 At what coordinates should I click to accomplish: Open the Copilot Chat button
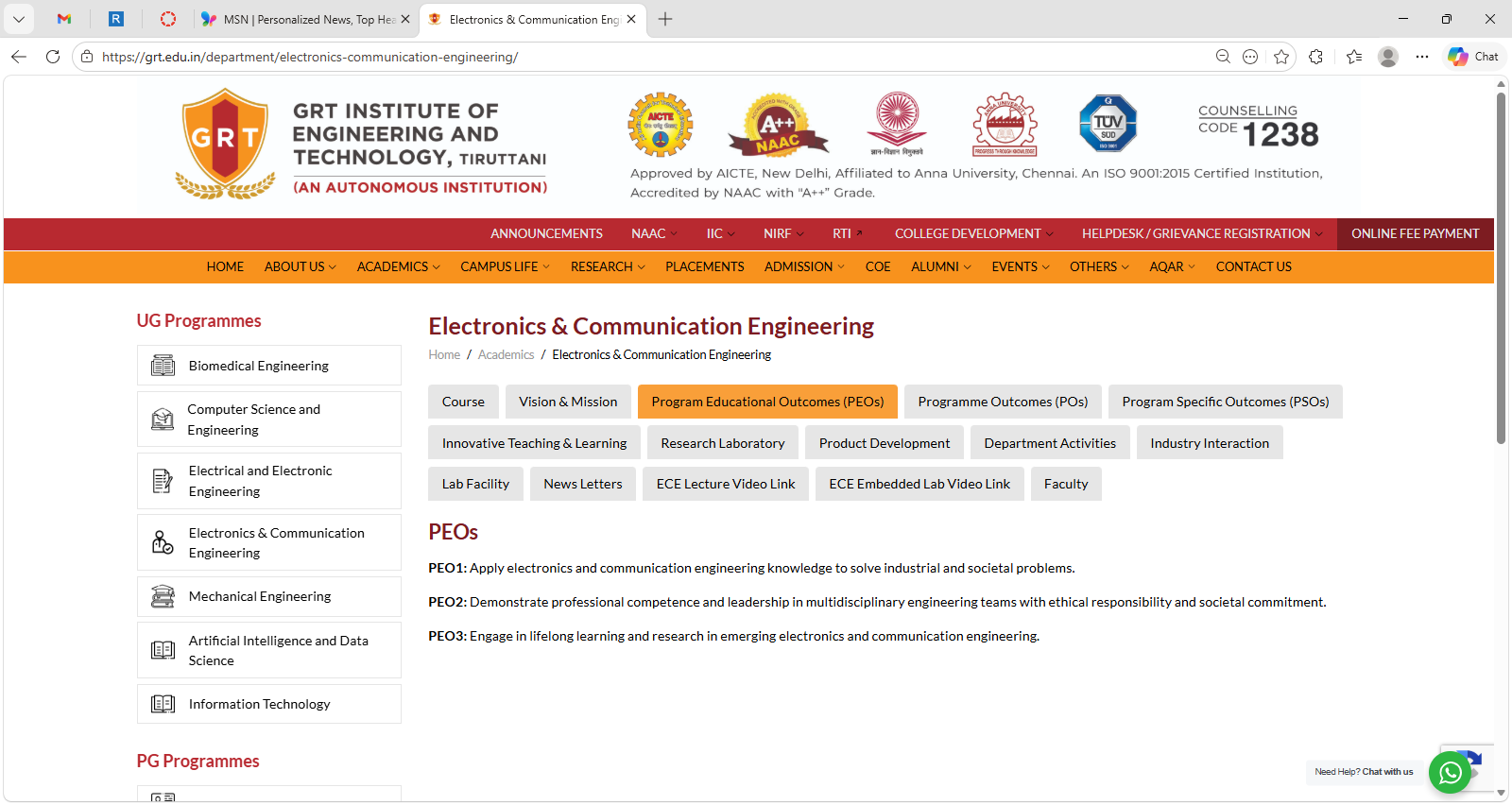click(x=1473, y=57)
